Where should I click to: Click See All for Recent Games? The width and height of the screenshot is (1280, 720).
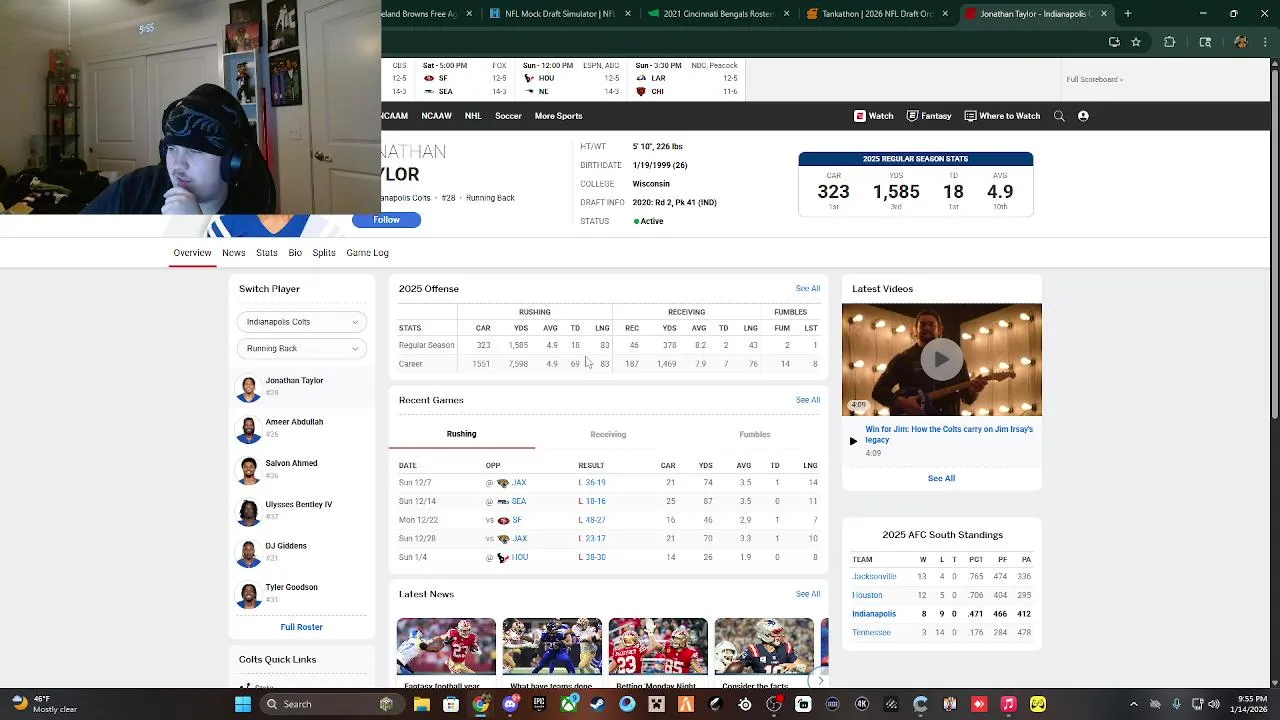pyautogui.click(x=808, y=400)
